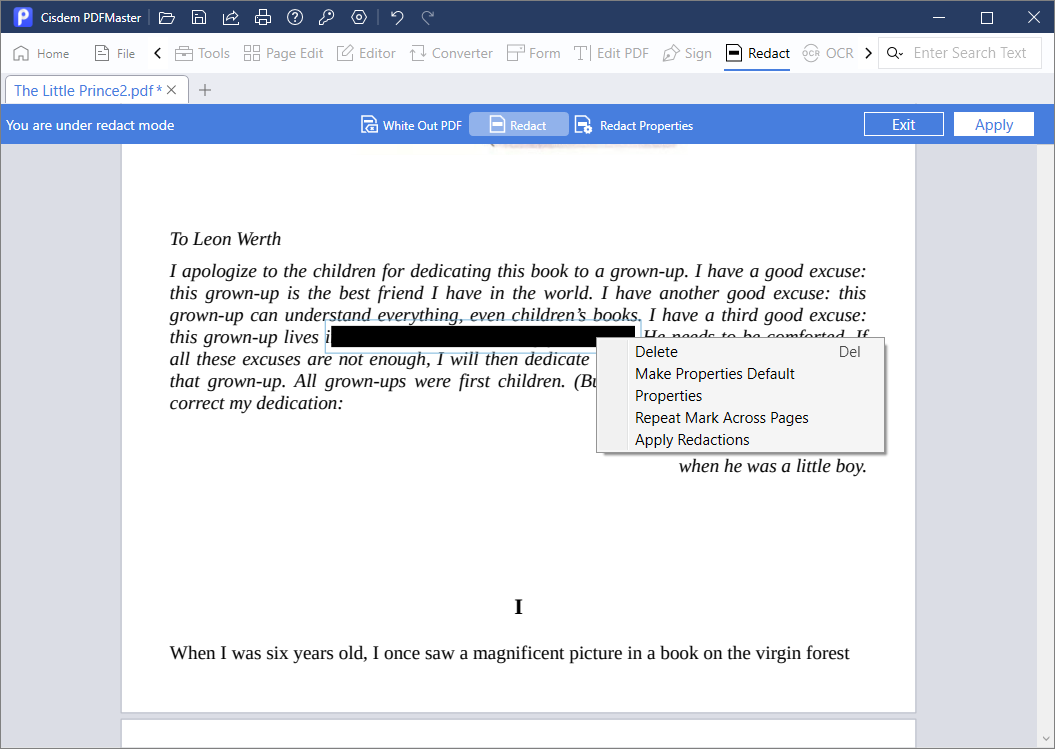Click the scroll down arrow
The height and width of the screenshot is (749, 1055).
[x=1046, y=740]
